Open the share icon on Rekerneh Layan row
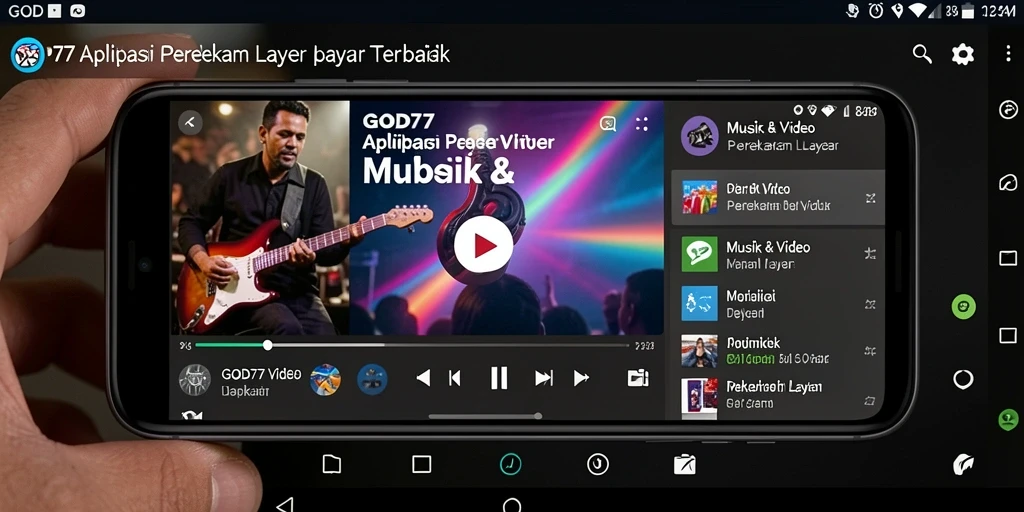The image size is (1024, 512). coord(870,400)
